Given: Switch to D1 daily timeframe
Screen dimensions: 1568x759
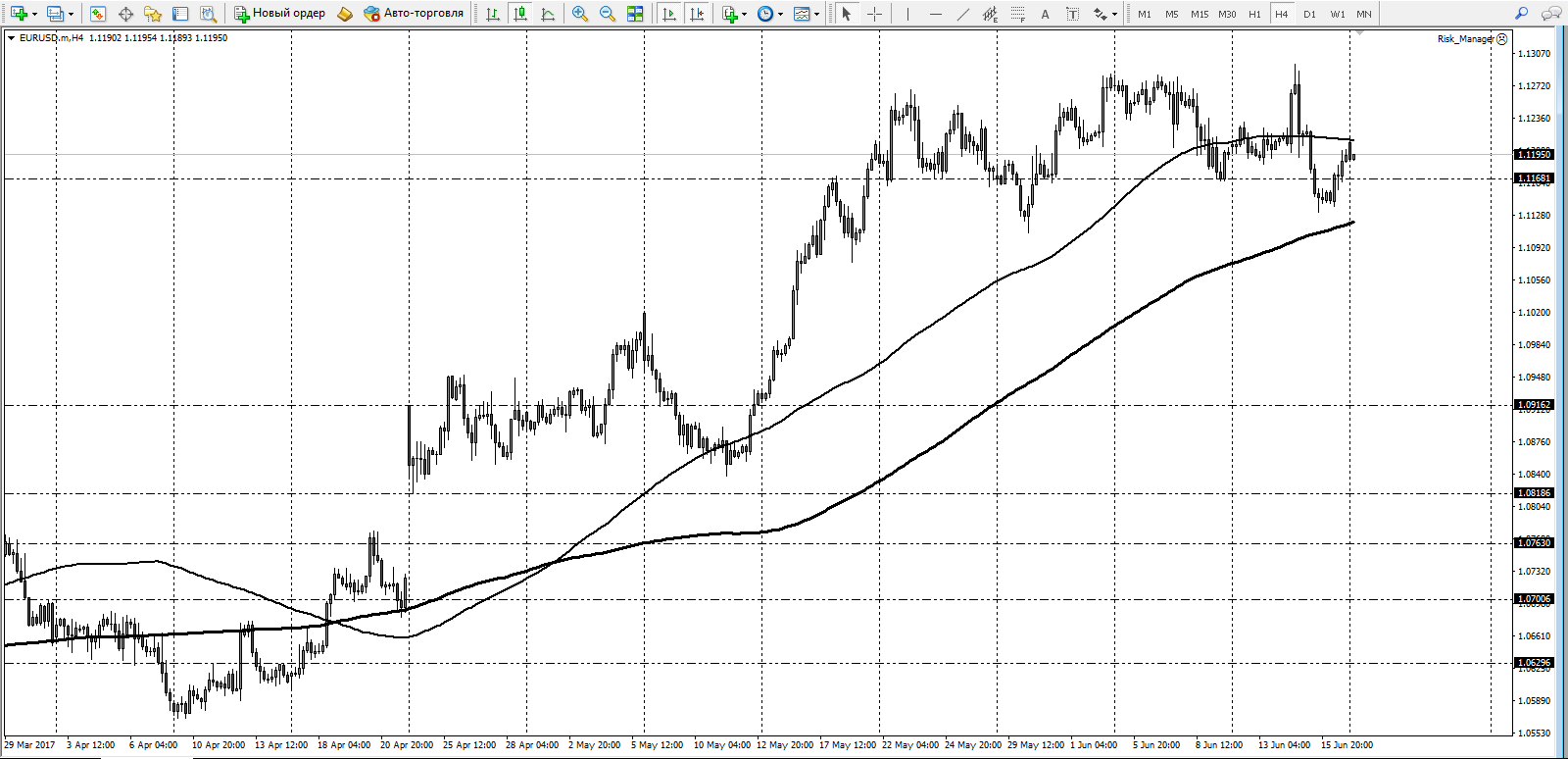Looking at the screenshot, I should click(1309, 14).
